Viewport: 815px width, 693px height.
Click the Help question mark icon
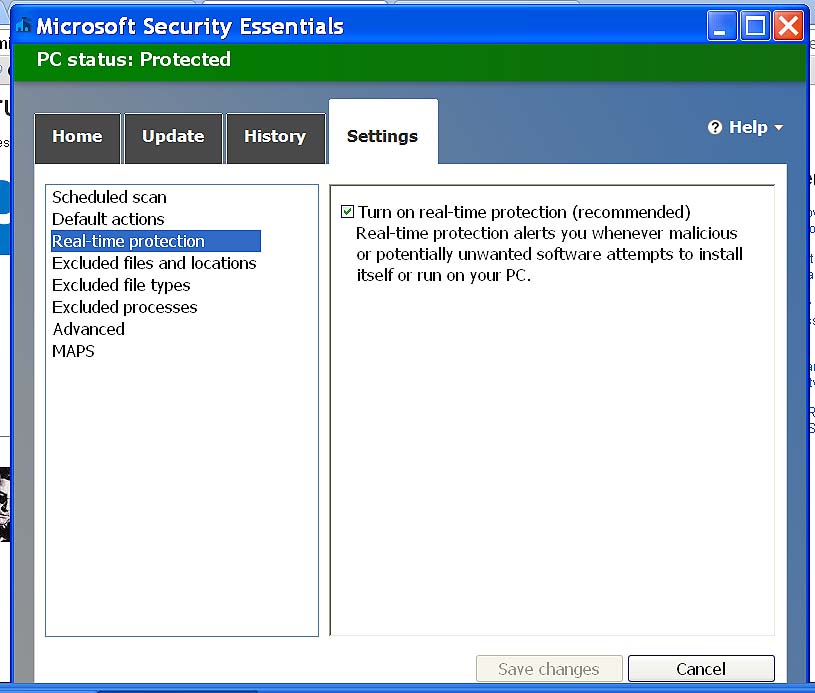coord(715,127)
